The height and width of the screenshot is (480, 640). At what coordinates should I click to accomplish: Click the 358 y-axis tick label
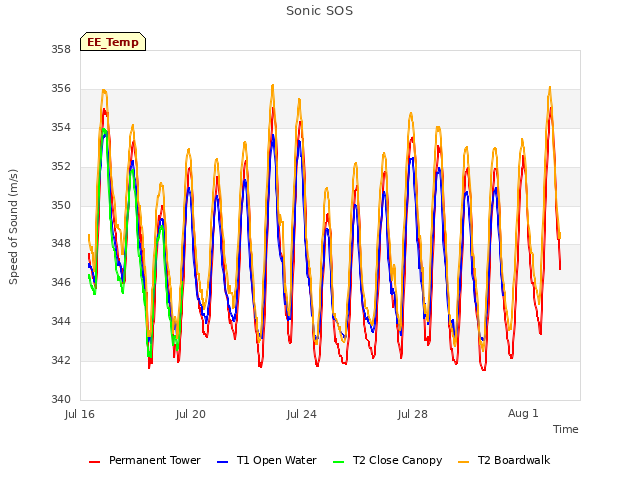(61, 49)
